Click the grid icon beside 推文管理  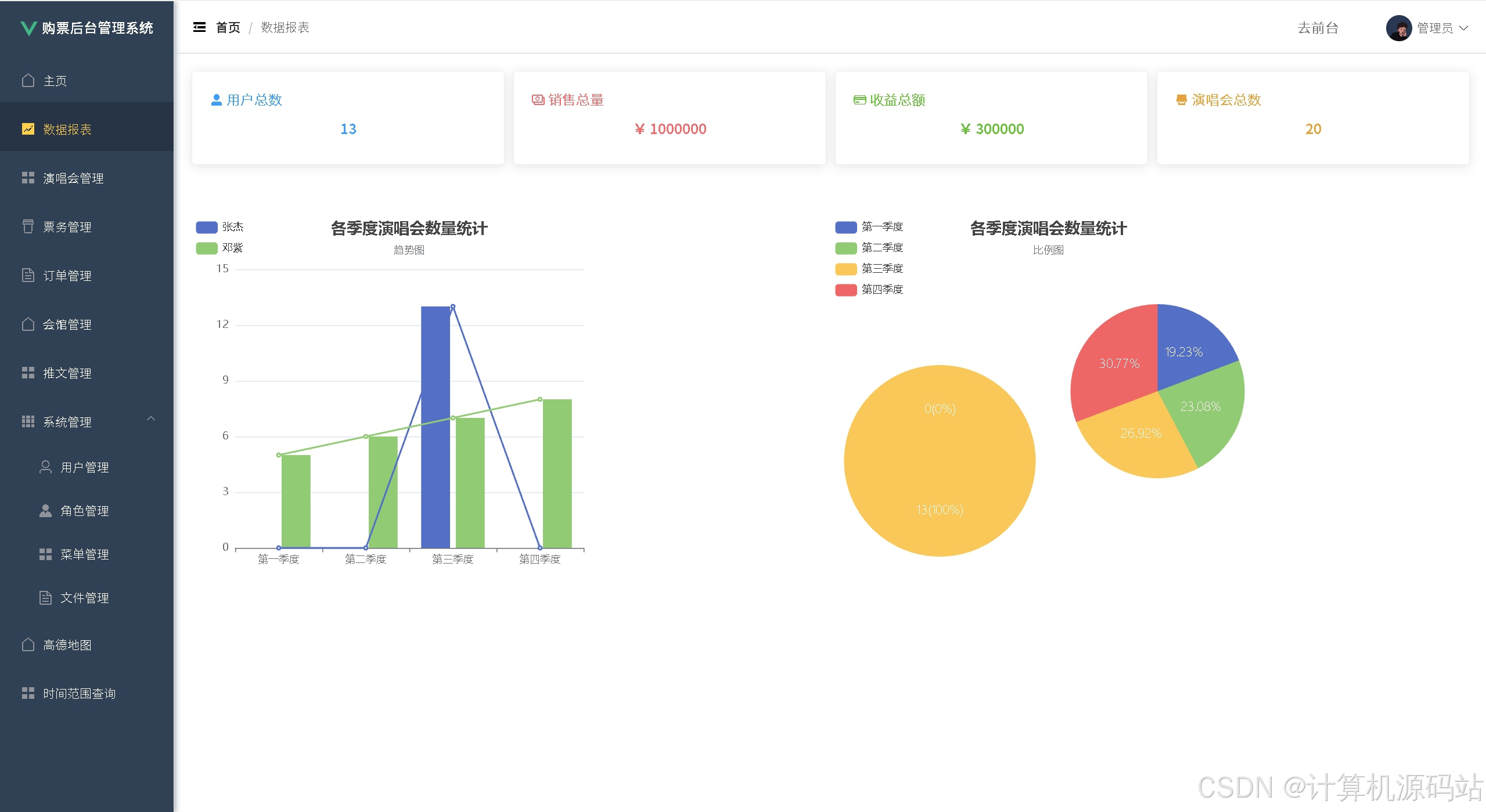click(28, 373)
